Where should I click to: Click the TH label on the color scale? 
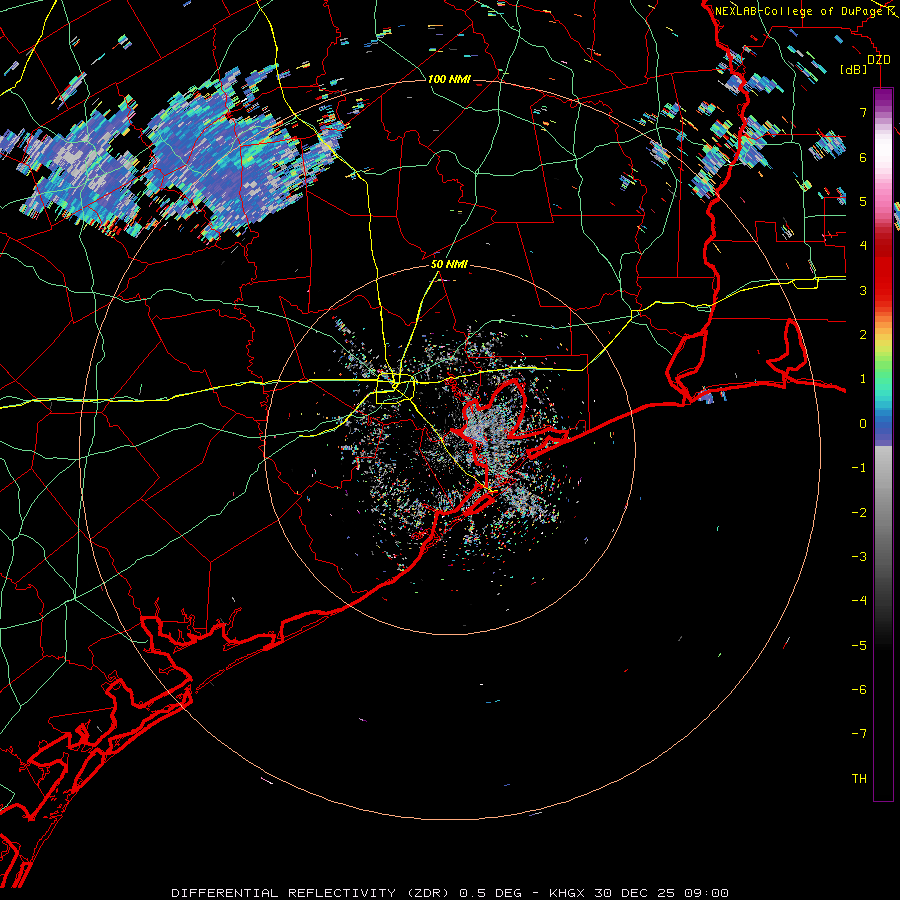pos(859,779)
